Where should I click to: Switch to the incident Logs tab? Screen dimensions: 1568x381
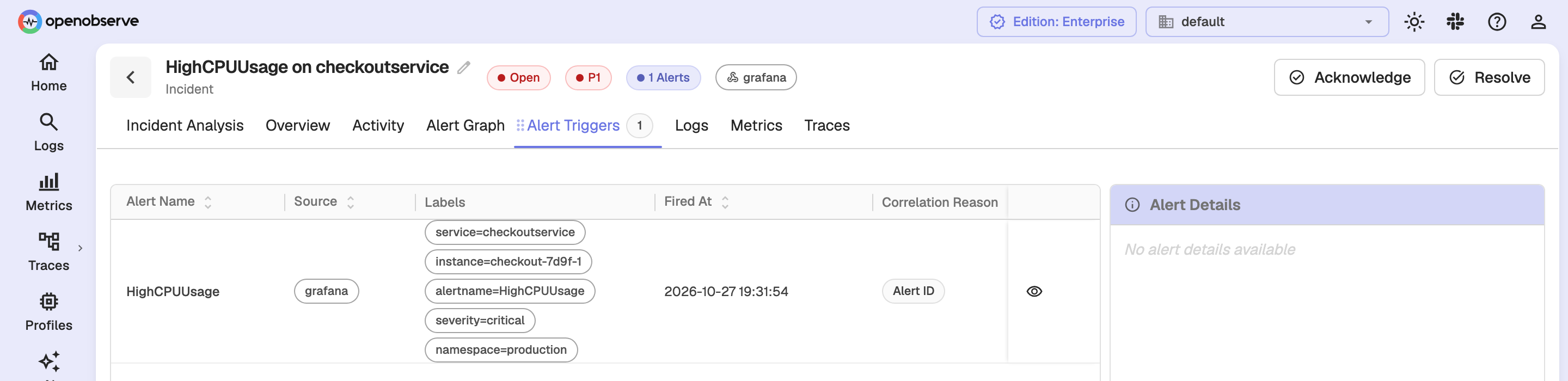[691, 125]
